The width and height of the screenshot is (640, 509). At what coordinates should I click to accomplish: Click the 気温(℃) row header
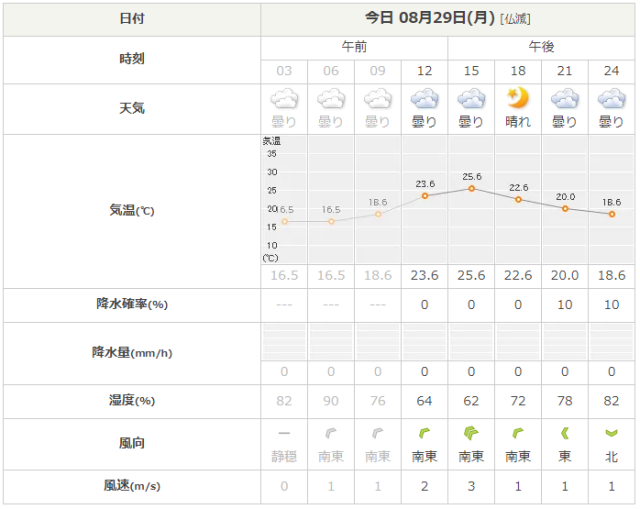[x=132, y=211]
